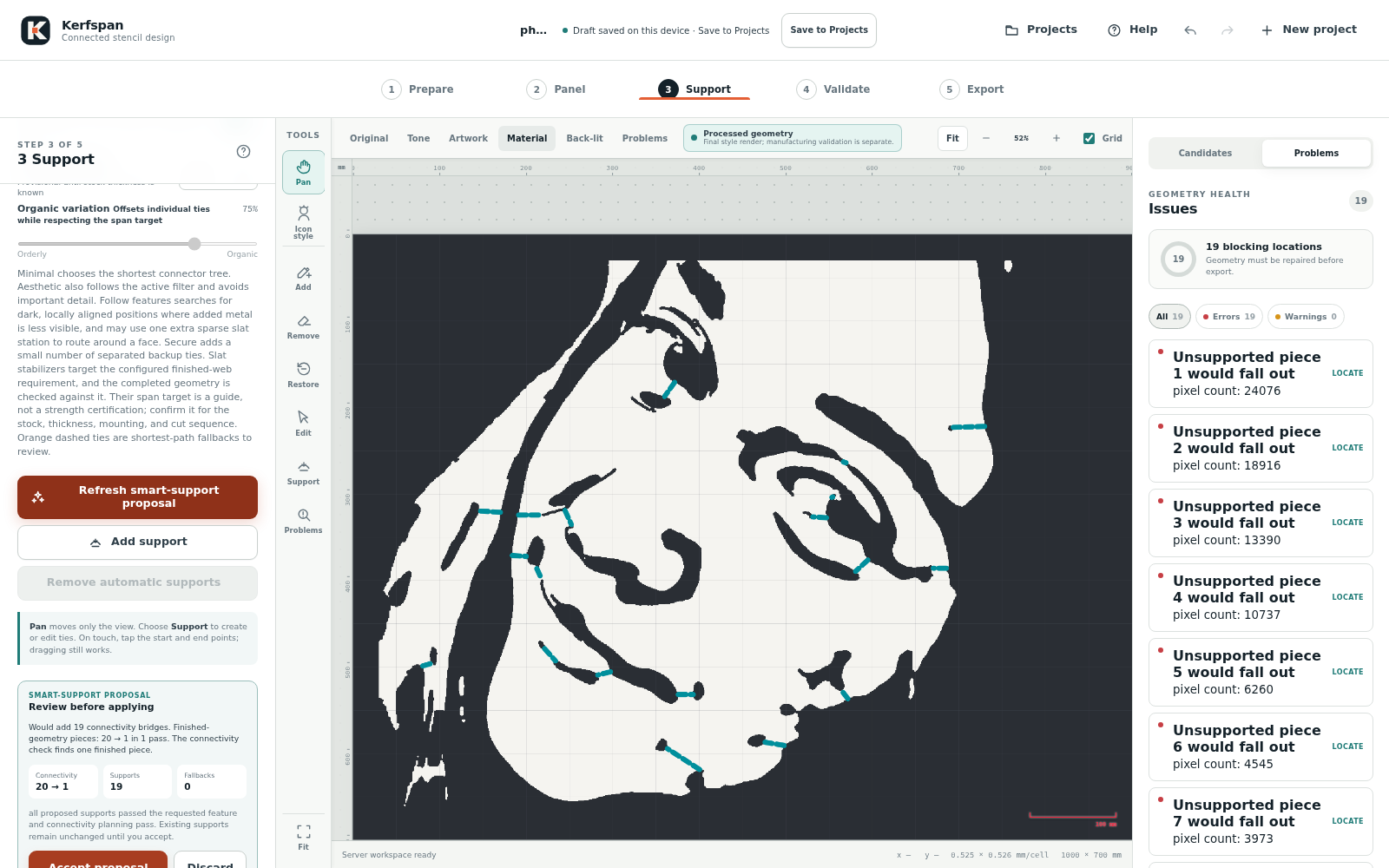Click Save to Projects button
The image size is (1389, 868).
coord(829,30)
